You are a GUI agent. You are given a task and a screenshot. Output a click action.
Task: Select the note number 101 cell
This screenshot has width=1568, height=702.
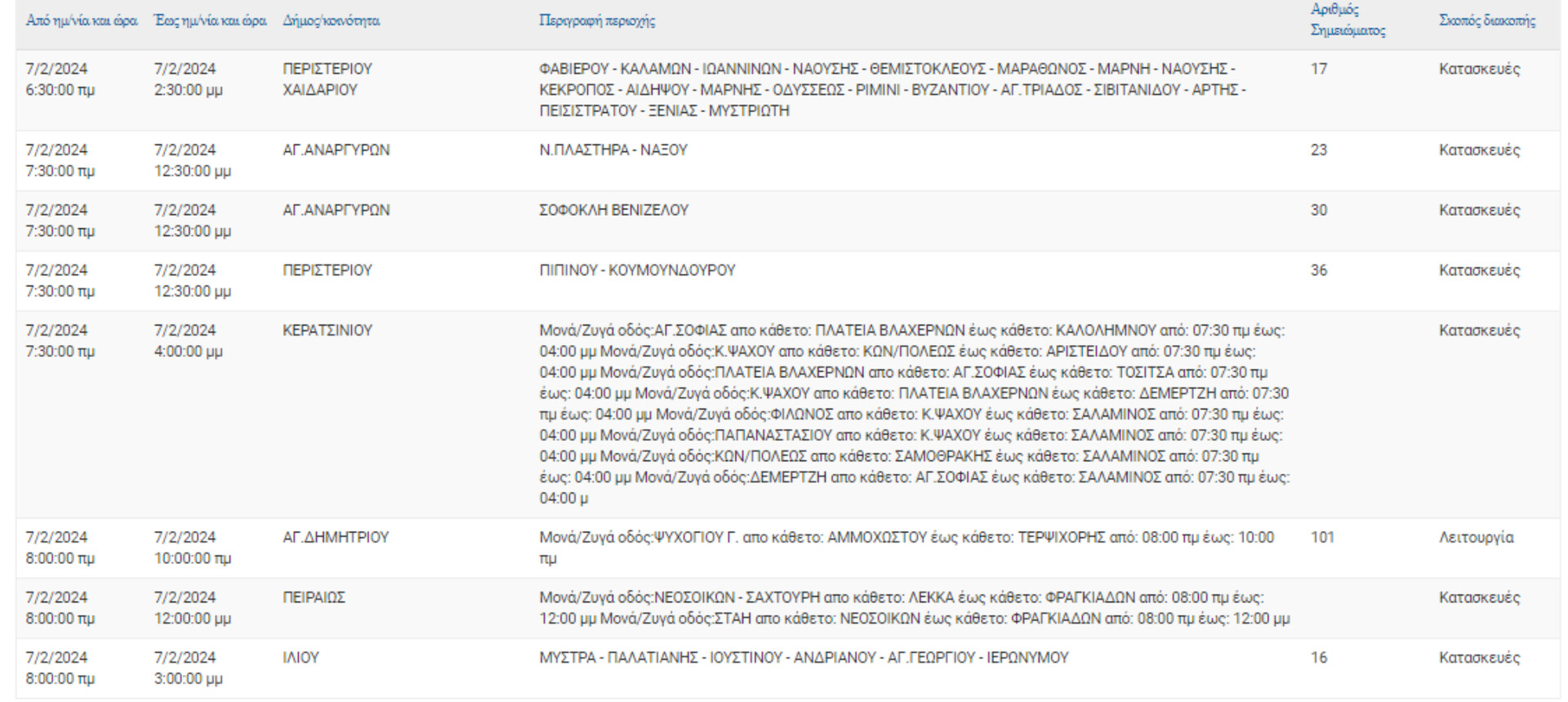[1322, 538]
